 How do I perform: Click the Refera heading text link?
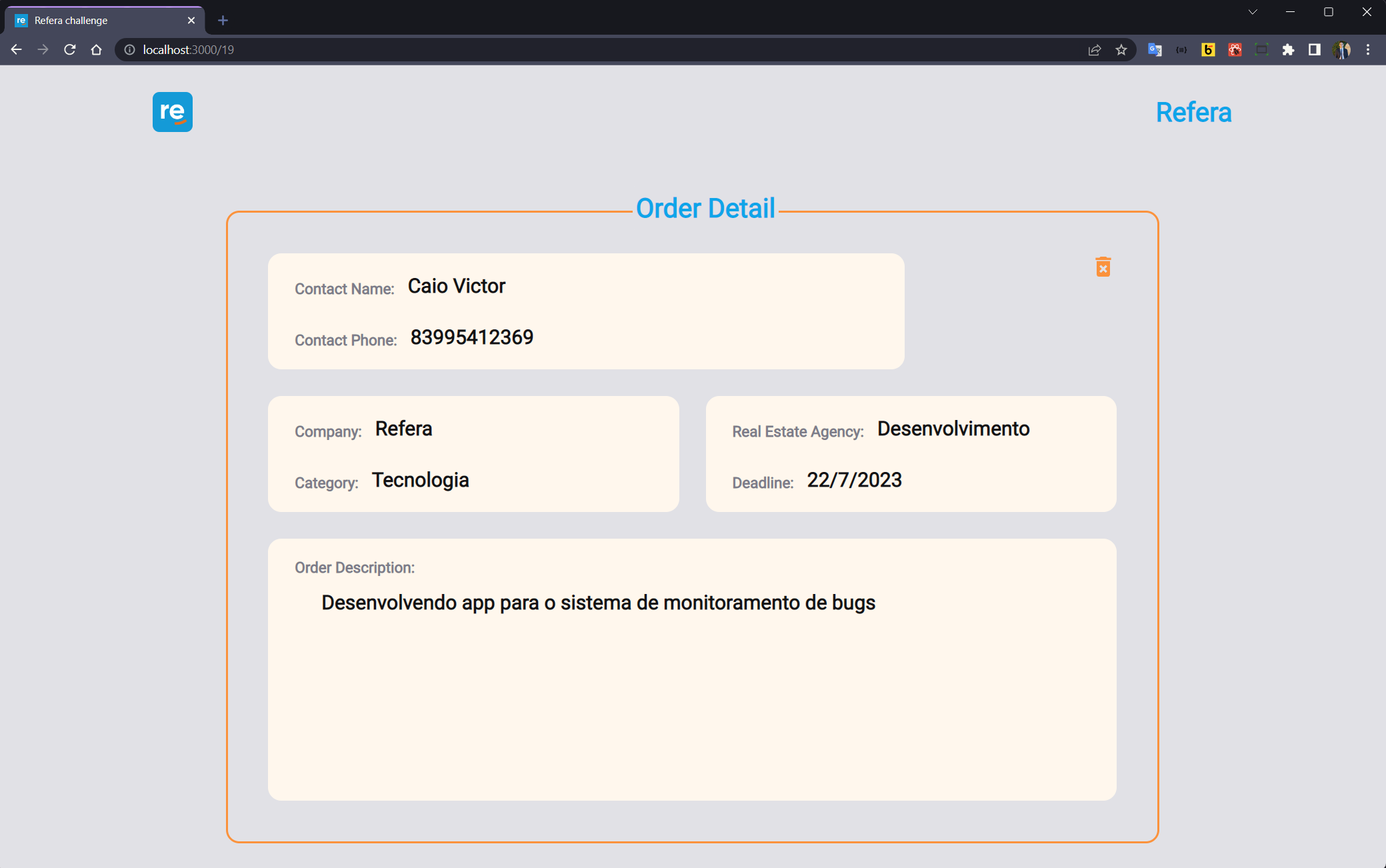coord(1193,112)
